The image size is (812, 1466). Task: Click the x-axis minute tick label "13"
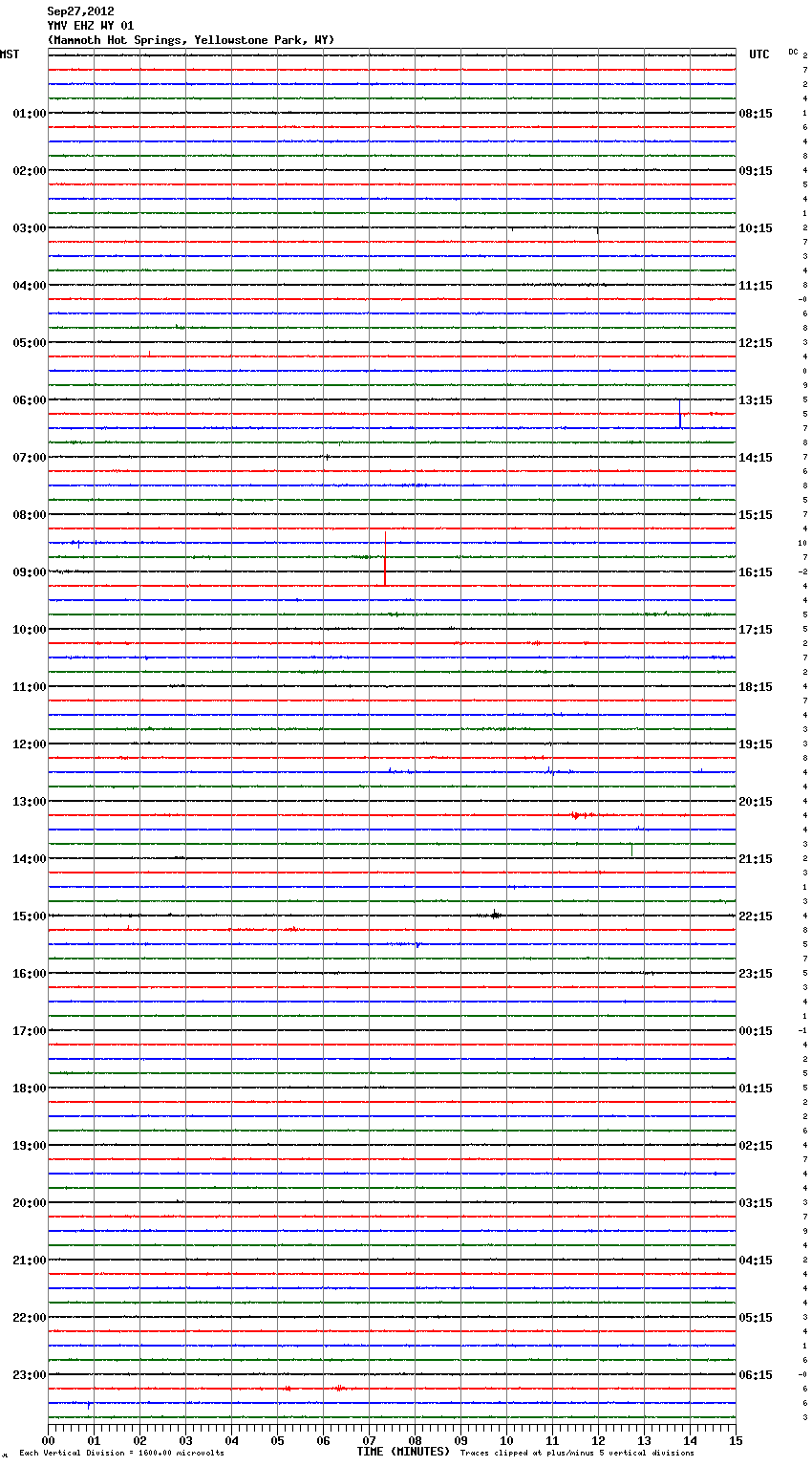click(644, 1440)
